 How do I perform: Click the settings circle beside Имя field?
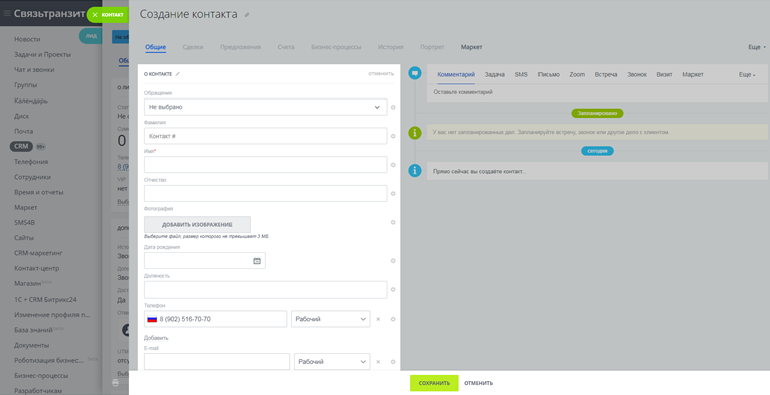(x=393, y=165)
